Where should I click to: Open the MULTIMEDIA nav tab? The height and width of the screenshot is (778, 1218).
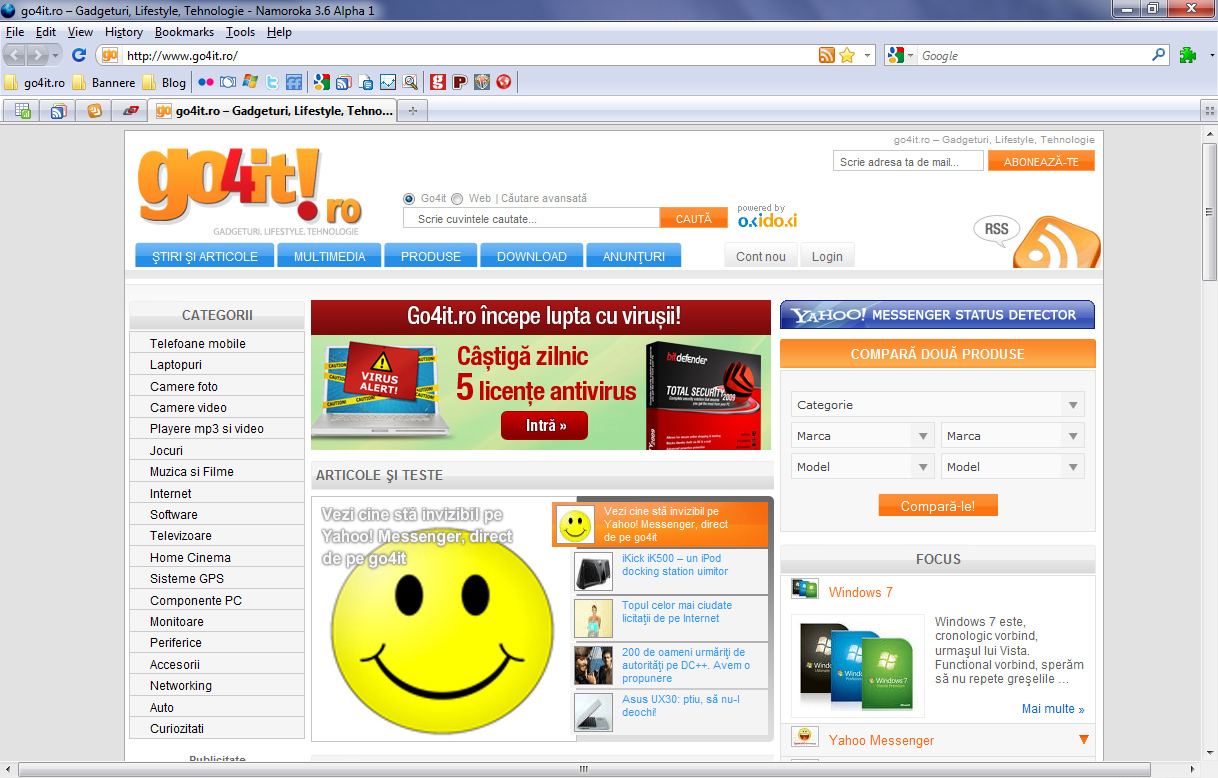[329, 256]
